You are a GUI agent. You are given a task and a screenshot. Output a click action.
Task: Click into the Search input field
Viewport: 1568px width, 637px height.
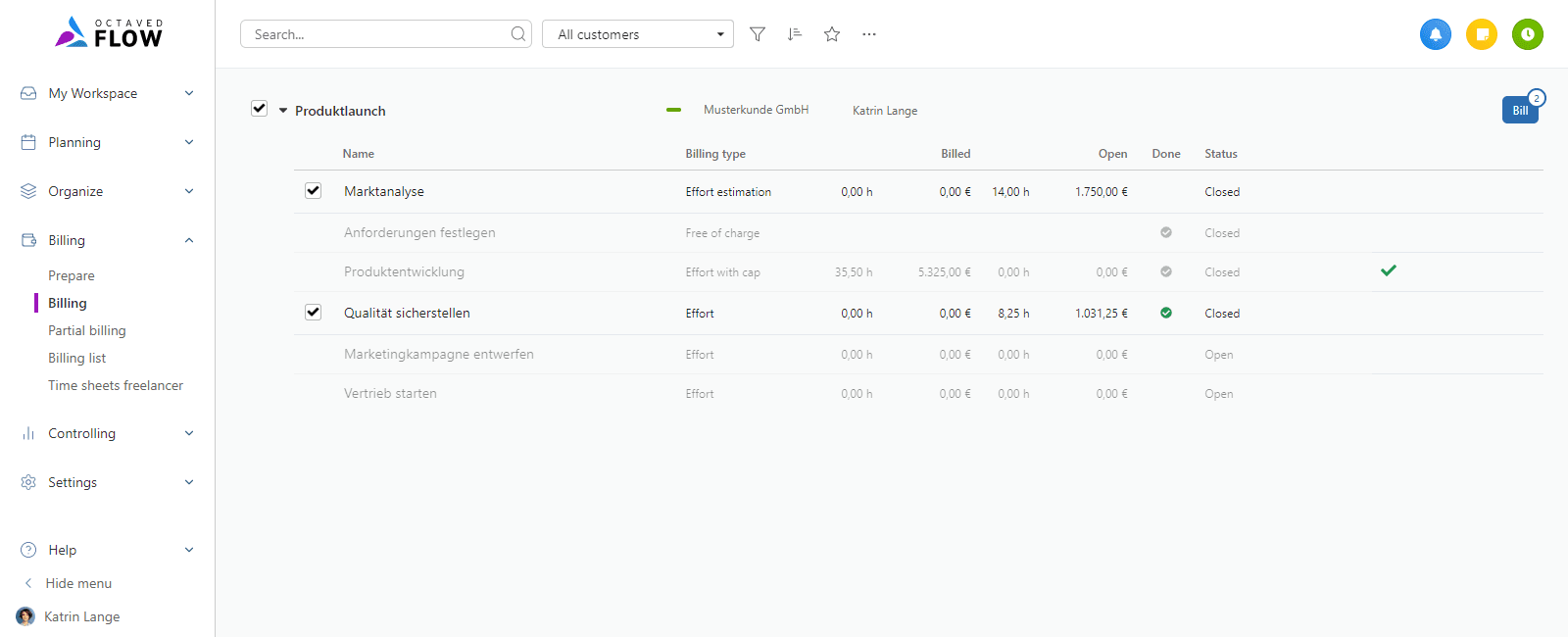click(x=377, y=34)
